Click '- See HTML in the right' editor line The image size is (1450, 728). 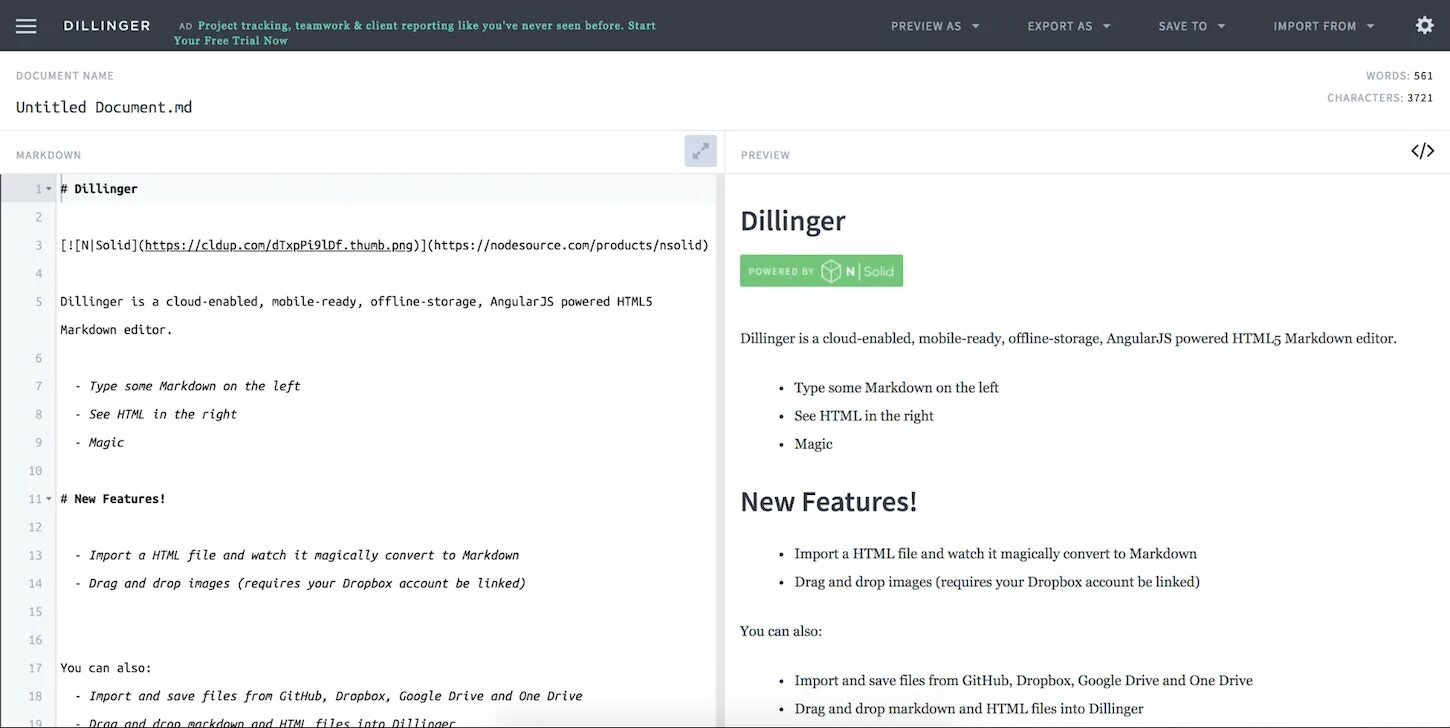155,414
